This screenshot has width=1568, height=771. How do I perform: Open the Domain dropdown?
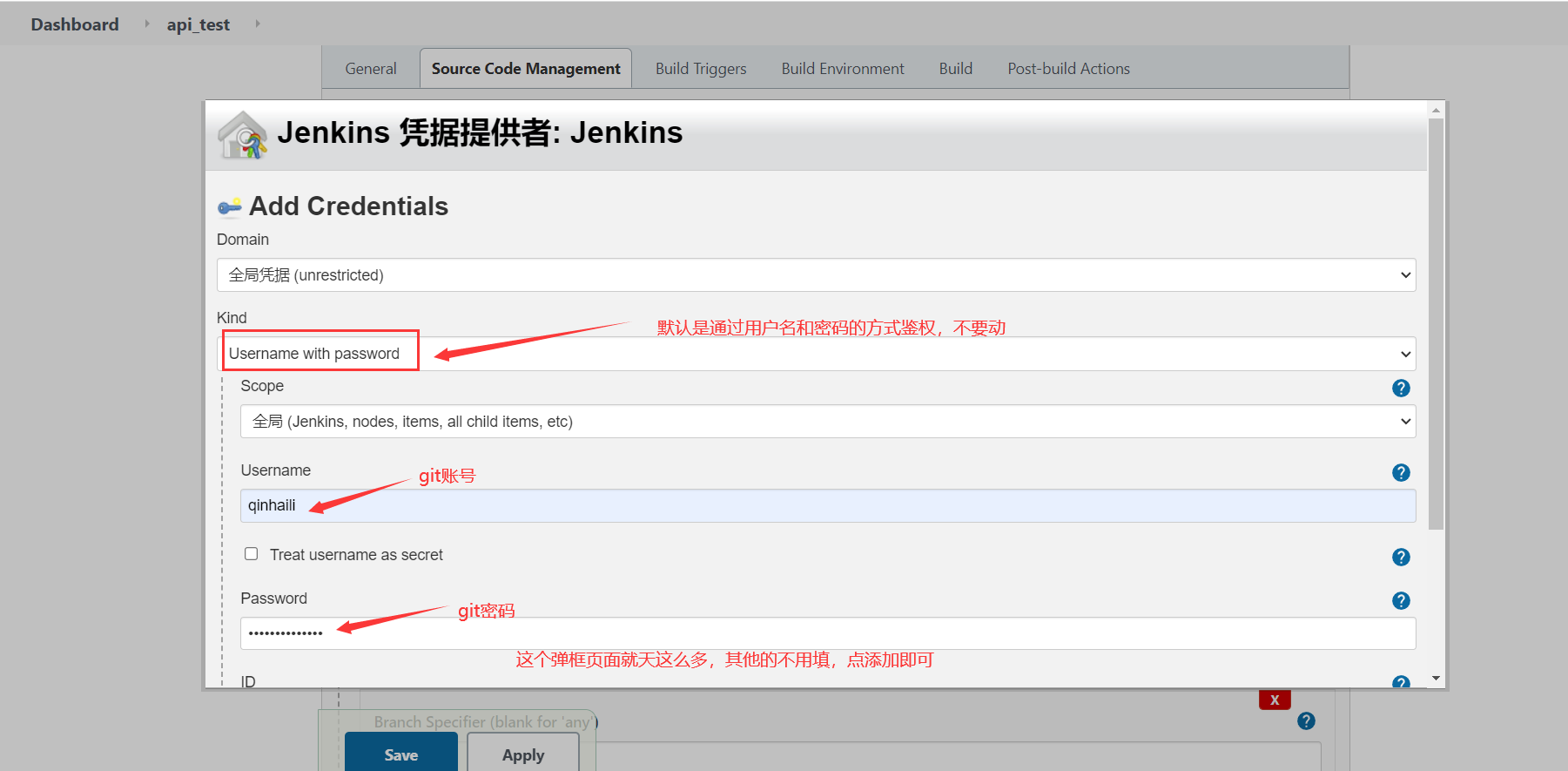point(815,275)
